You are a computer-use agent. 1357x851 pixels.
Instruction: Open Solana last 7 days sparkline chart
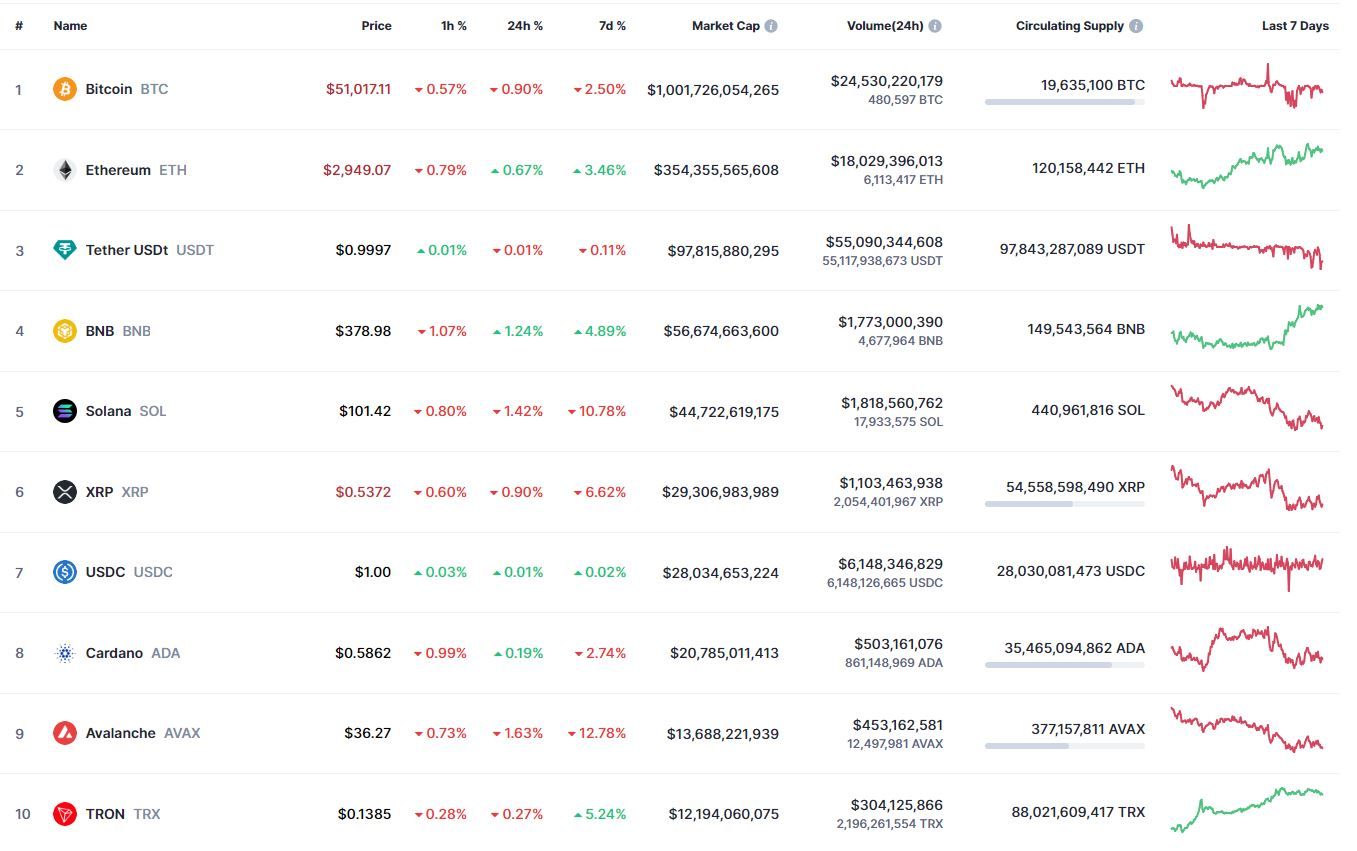pyautogui.click(x=1247, y=408)
